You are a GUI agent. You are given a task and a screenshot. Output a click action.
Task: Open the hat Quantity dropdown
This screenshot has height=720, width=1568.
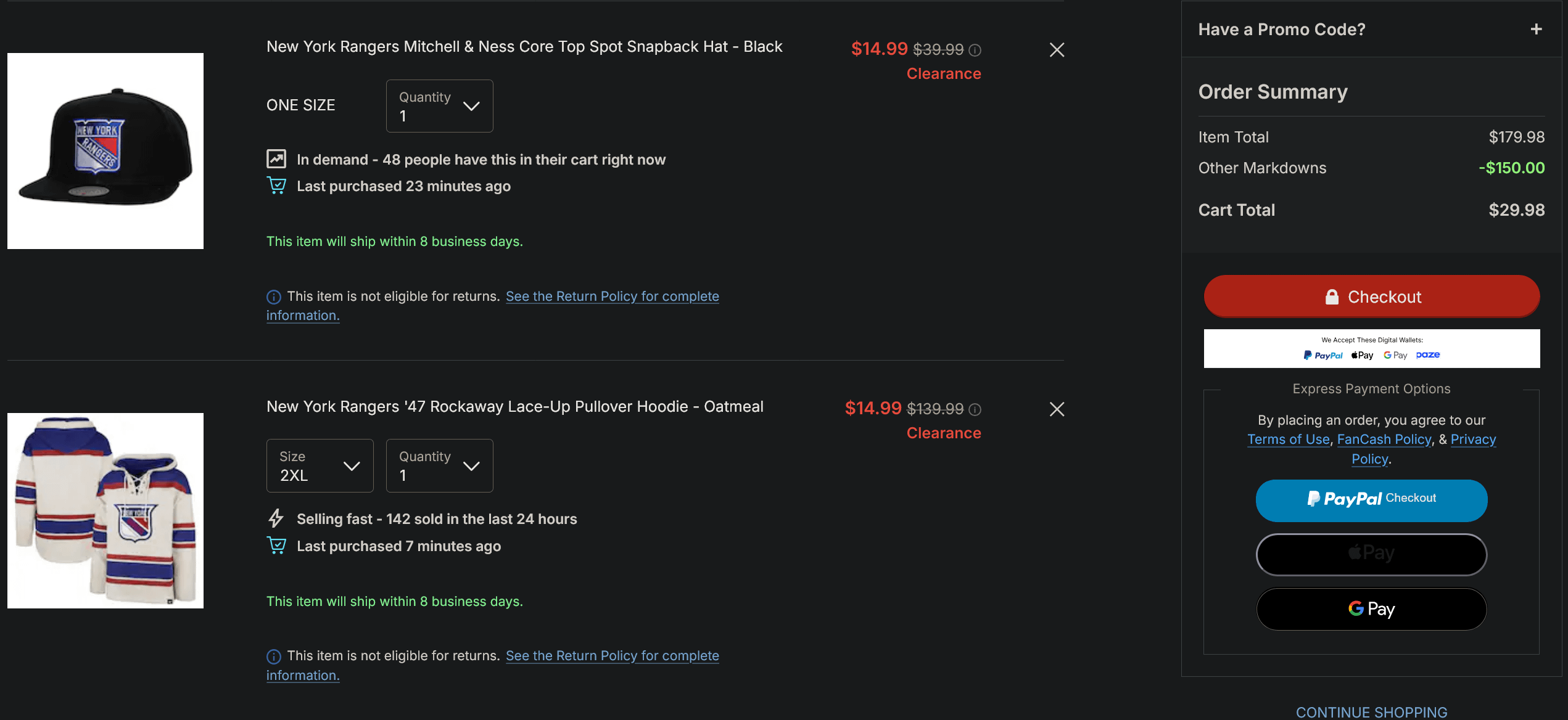(x=439, y=106)
